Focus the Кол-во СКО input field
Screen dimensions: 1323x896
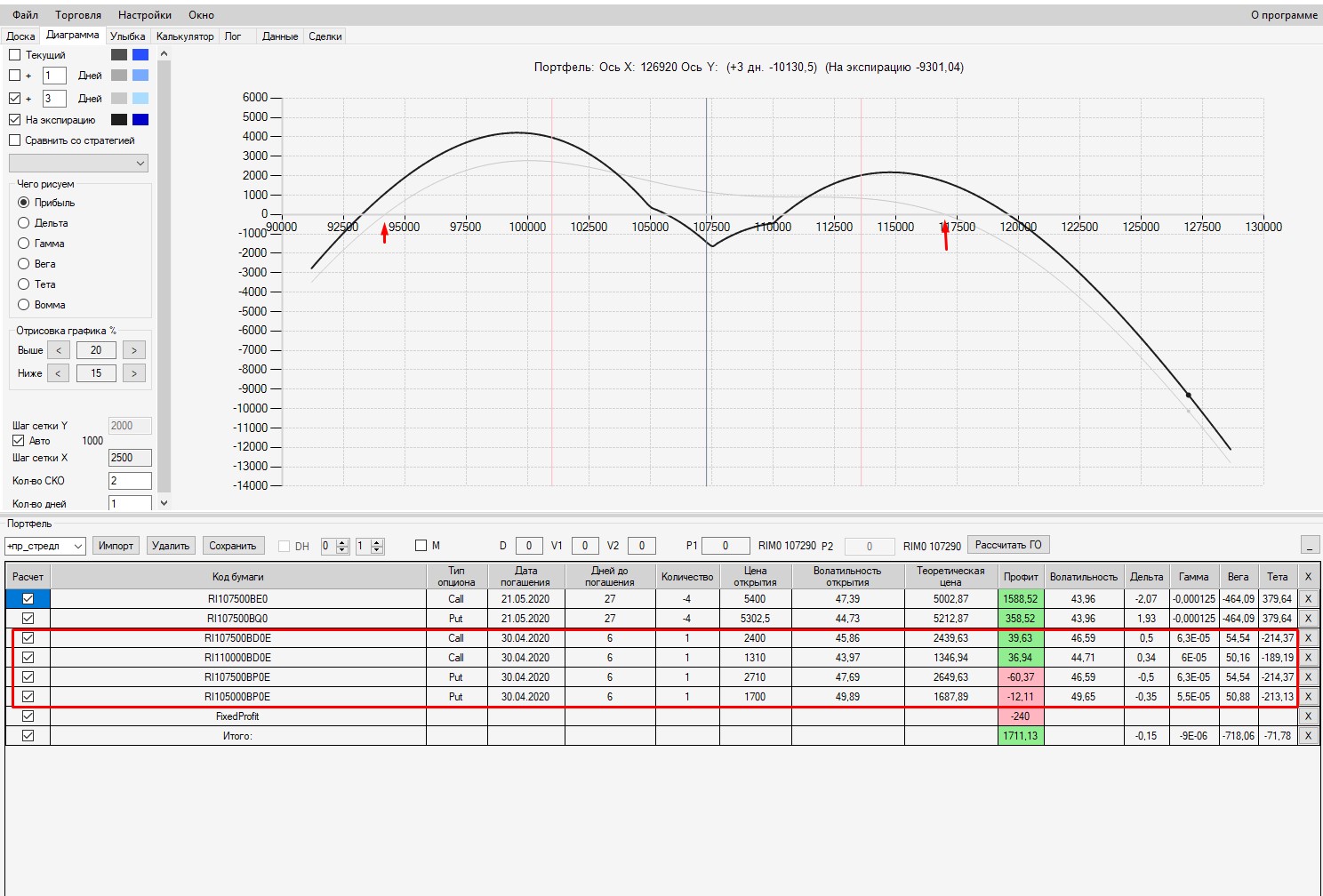tap(130, 481)
